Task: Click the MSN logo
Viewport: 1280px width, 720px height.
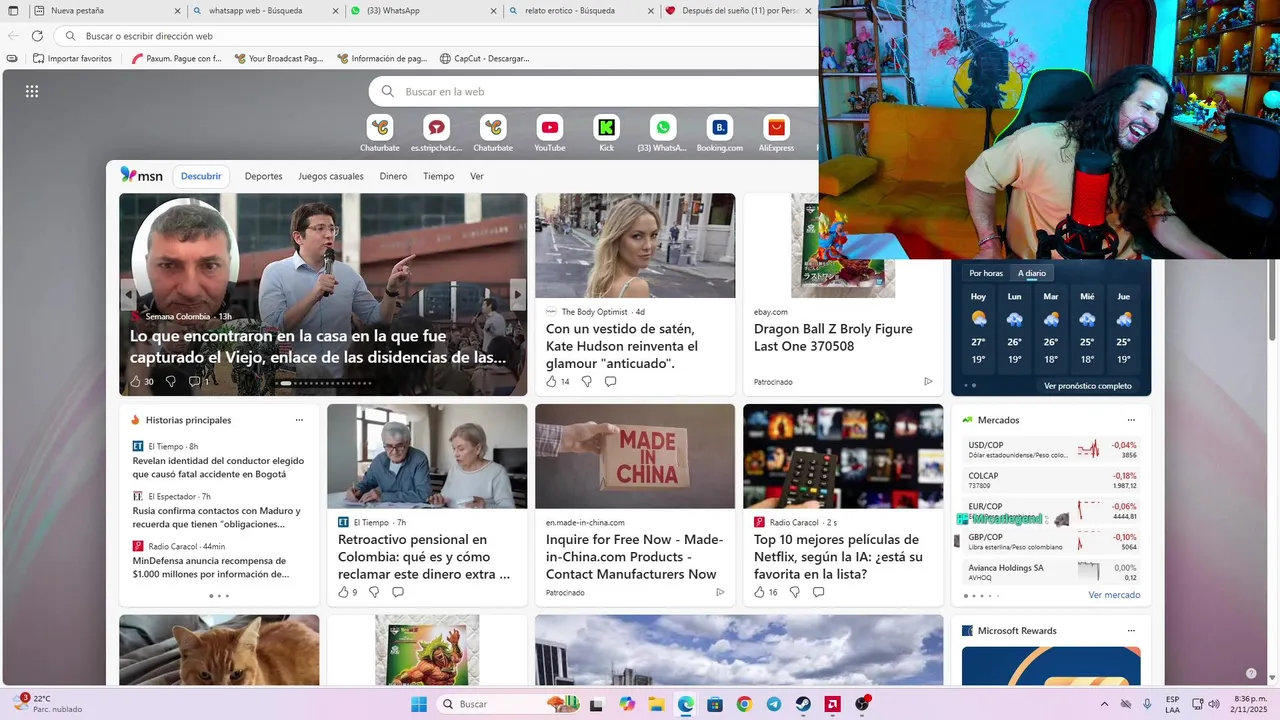Action: point(141,175)
